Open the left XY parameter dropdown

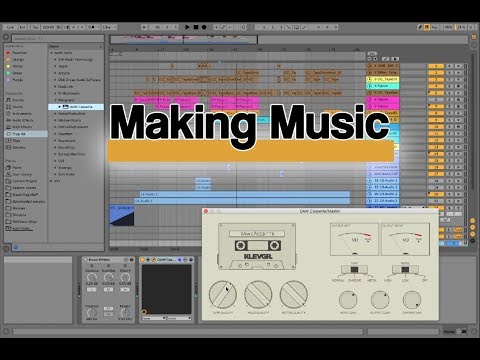(153, 318)
